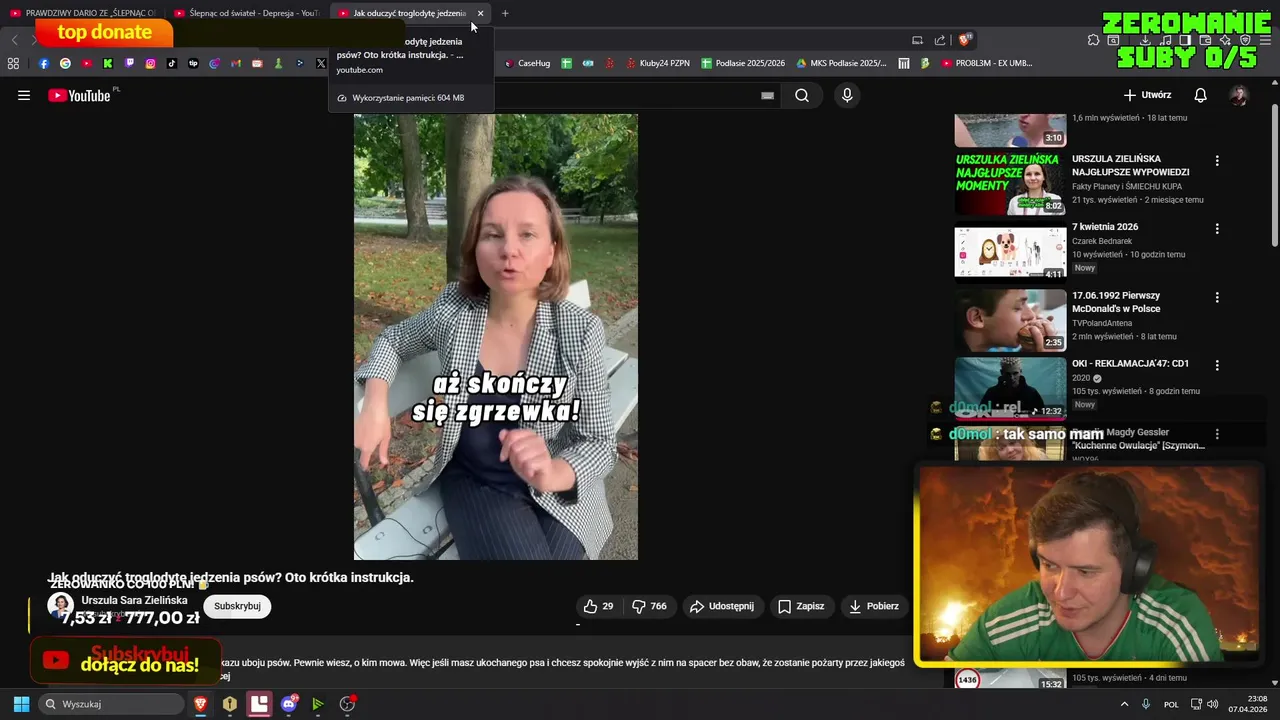Click the channel avatar of Urszula Zielińska
Screen dimensions: 1280x720
click(61, 606)
